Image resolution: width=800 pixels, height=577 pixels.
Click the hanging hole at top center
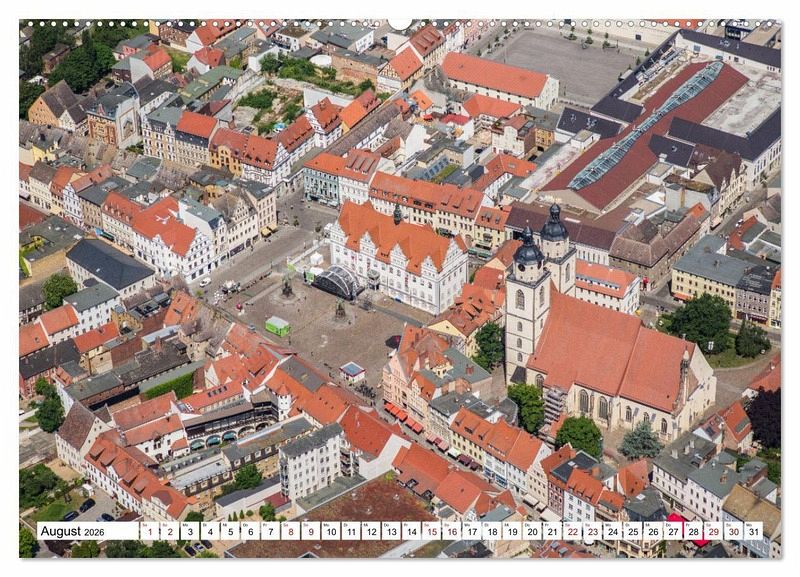point(400,23)
